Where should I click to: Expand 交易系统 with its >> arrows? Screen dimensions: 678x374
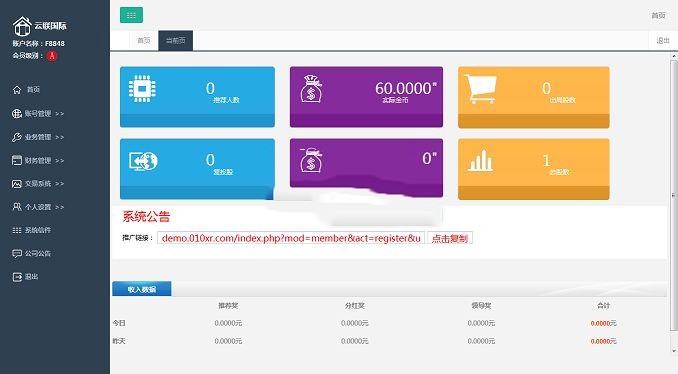[60, 184]
